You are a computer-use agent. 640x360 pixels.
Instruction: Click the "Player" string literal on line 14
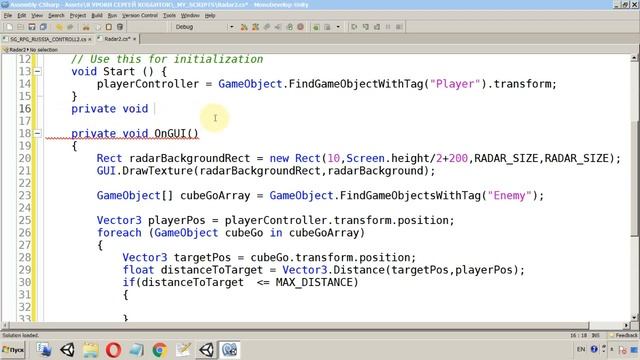[x=455, y=84]
